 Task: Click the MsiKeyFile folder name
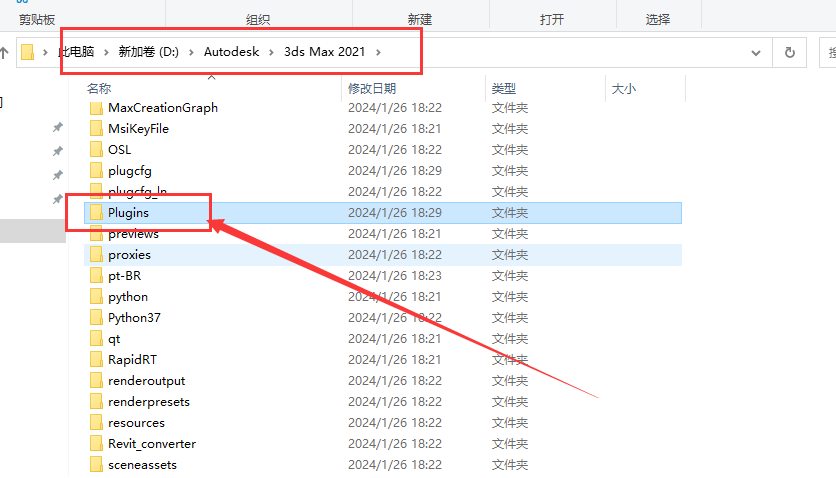click(x=138, y=128)
